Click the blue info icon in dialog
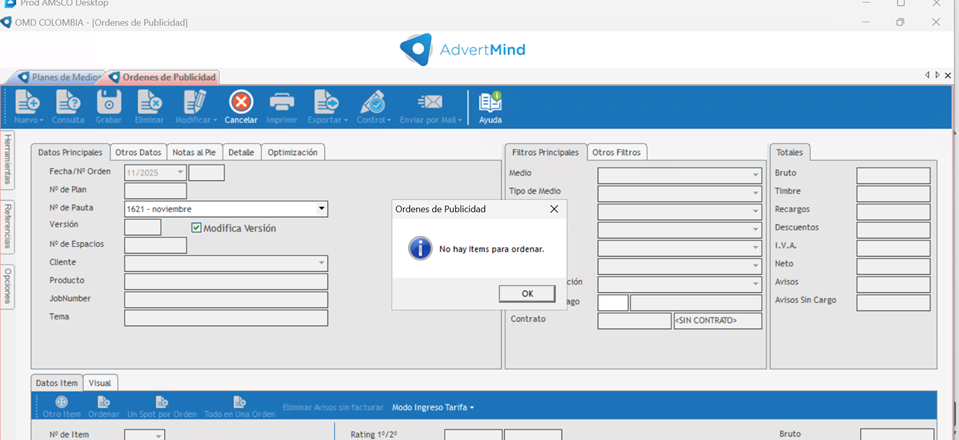This screenshot has width=959, height=440. [420, 249]
